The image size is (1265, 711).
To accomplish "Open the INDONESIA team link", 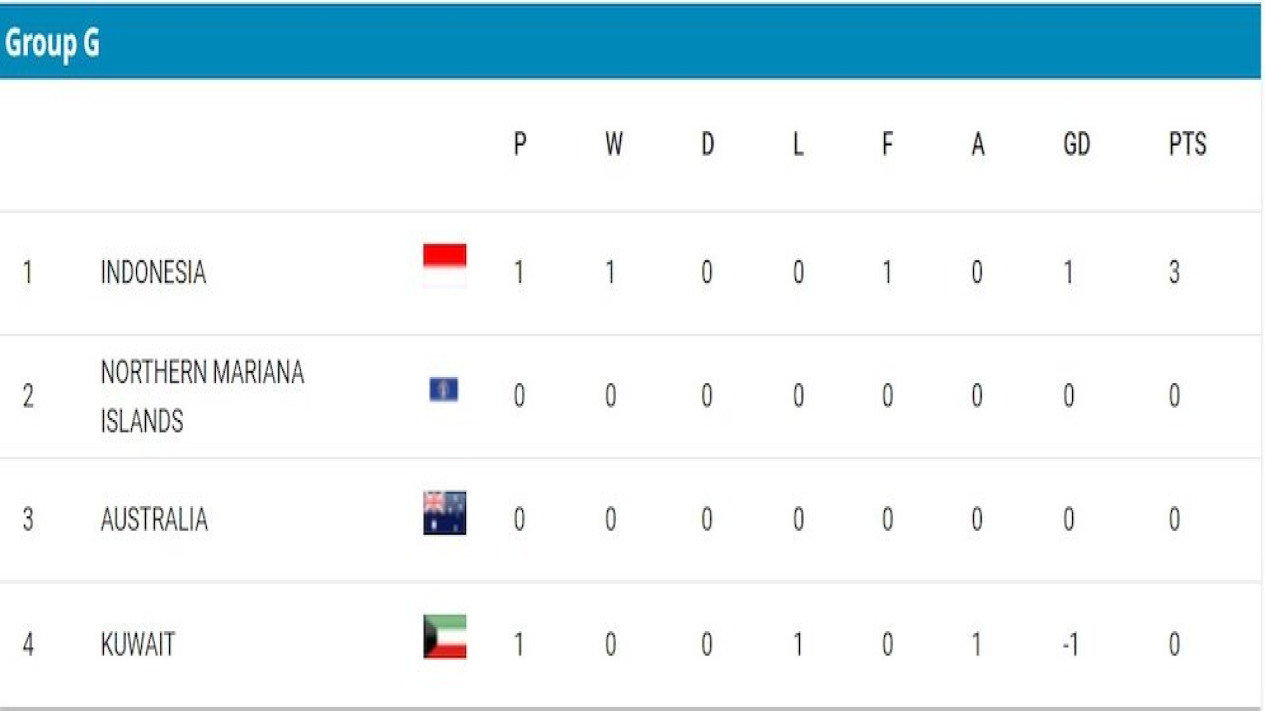I will (x=153, y=273).
